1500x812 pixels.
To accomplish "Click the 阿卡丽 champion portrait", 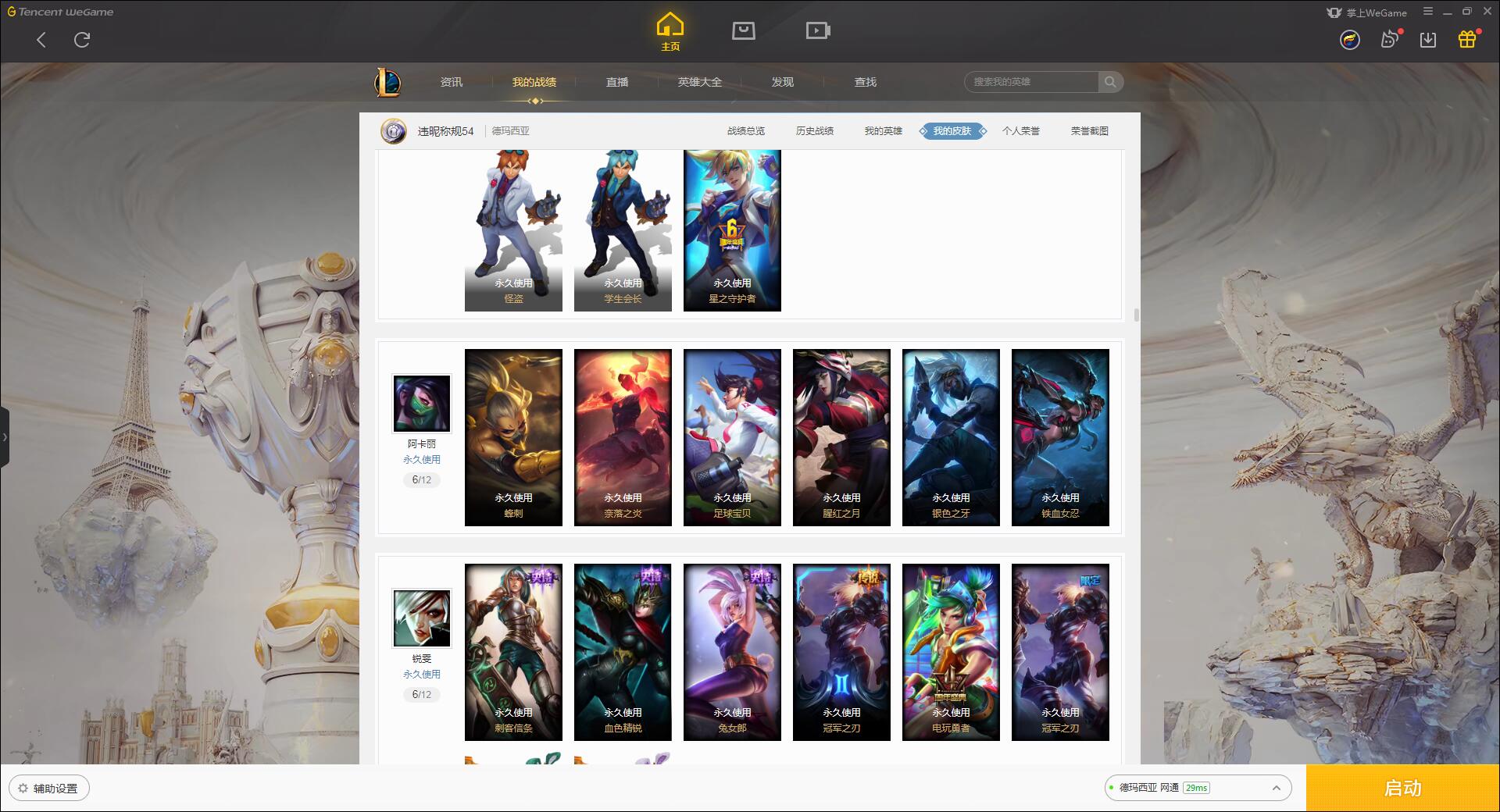I will 422,404.
